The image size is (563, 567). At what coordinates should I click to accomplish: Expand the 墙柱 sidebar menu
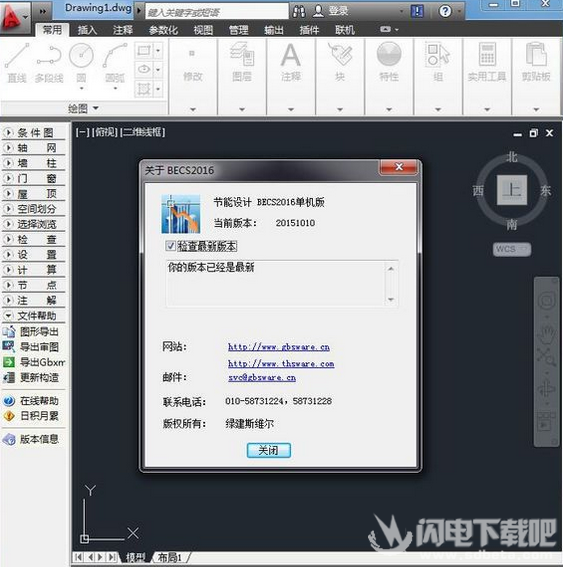[x=34, y=163]
